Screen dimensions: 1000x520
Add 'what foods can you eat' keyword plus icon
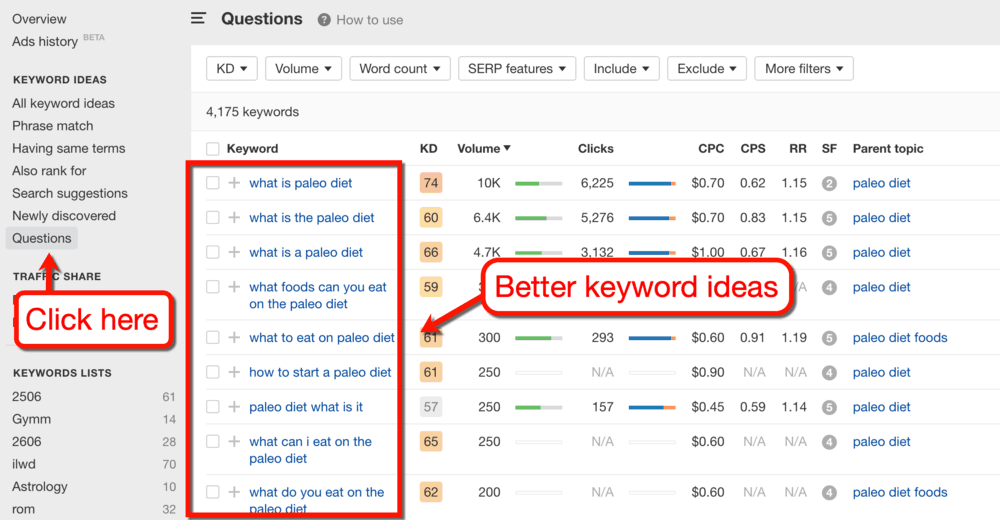(x=234, y=287)
